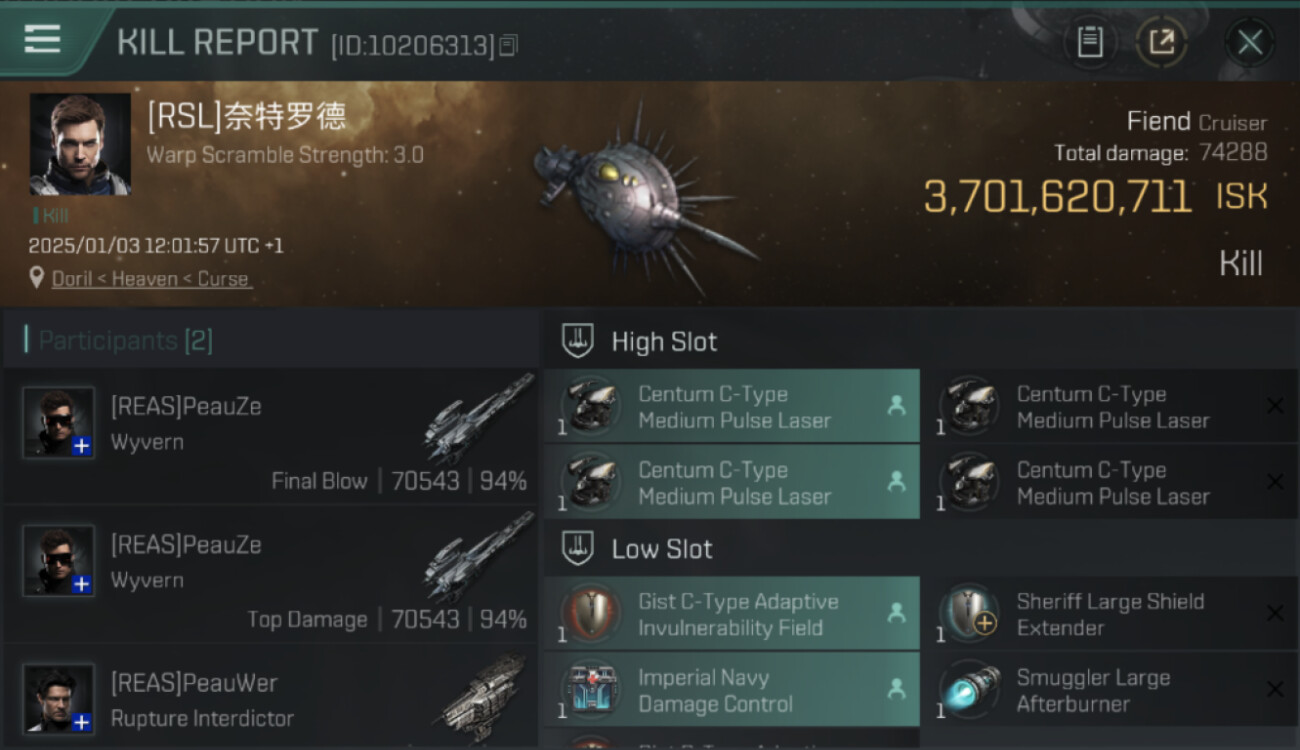The image size is (1300, 750).
Task: Copy the kill report ID
Action: tap(509, 45)
